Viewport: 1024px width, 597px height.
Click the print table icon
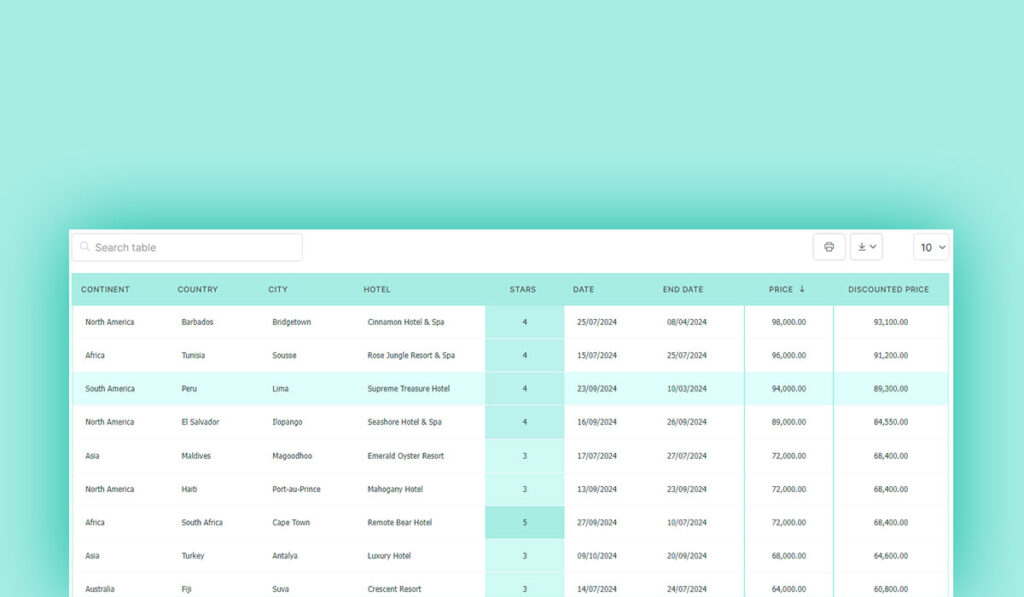pos(829,247)
